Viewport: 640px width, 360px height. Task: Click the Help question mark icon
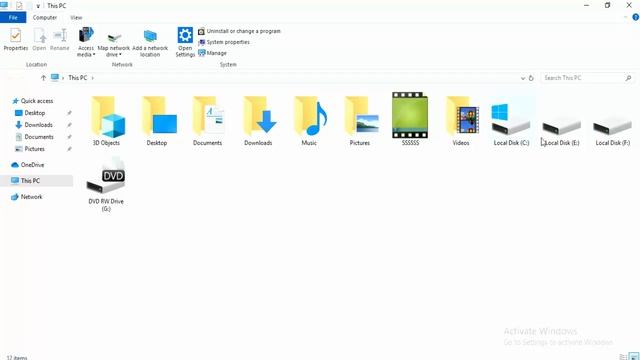tap(636, 17)
